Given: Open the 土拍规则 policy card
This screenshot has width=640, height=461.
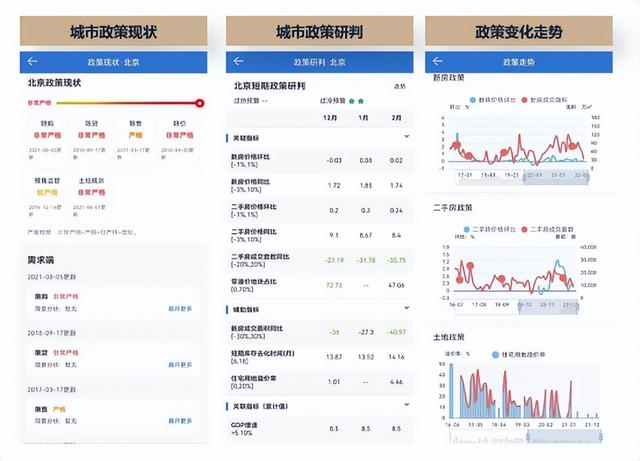Looking at the screenshot, I should tap(91, 196).
